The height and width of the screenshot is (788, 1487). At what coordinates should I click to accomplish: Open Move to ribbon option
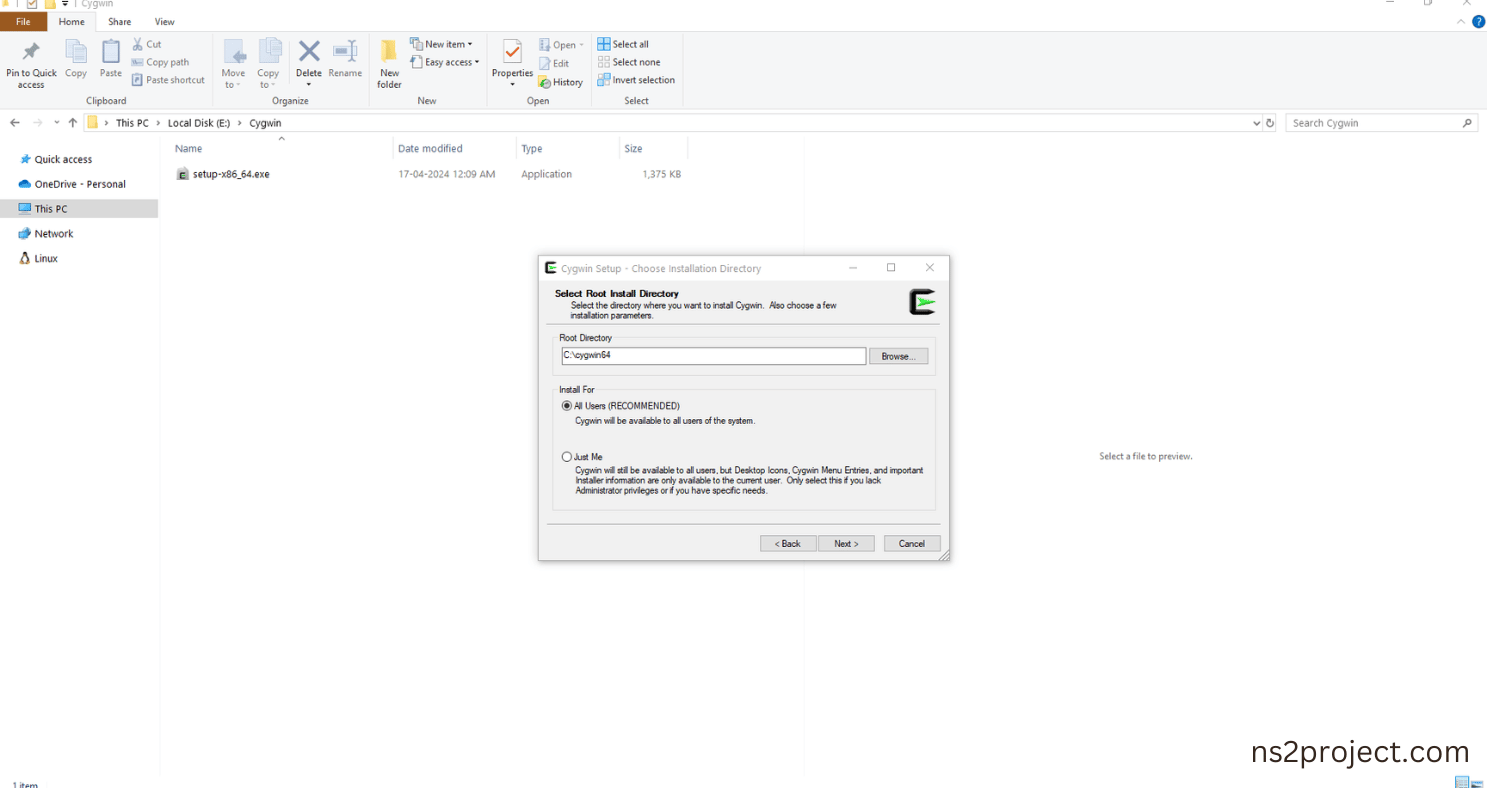pyautogui.click(x=233, y=65)
